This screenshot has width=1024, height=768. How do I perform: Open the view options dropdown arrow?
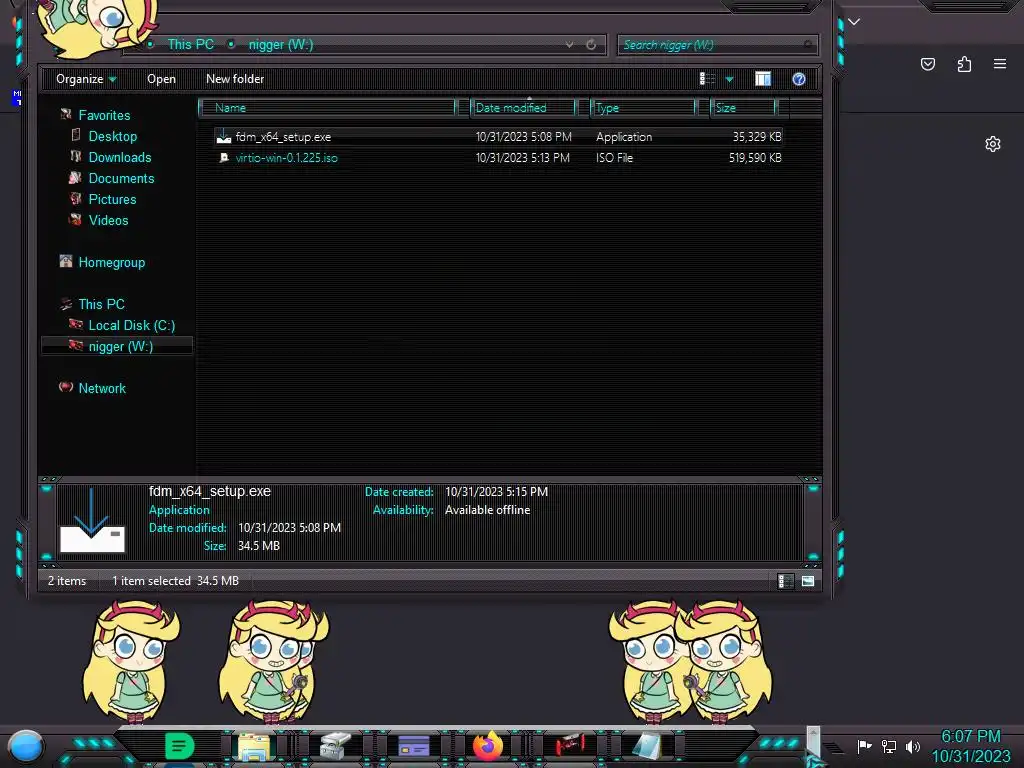coord(729,79)
